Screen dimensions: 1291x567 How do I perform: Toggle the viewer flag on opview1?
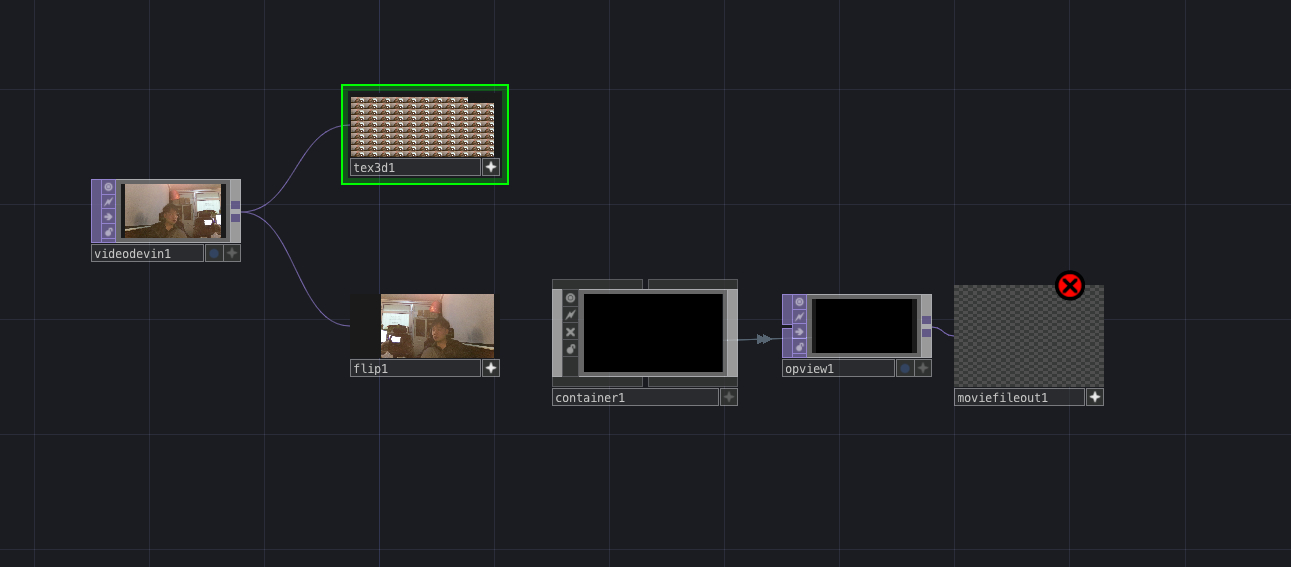[x=799, y=302]
